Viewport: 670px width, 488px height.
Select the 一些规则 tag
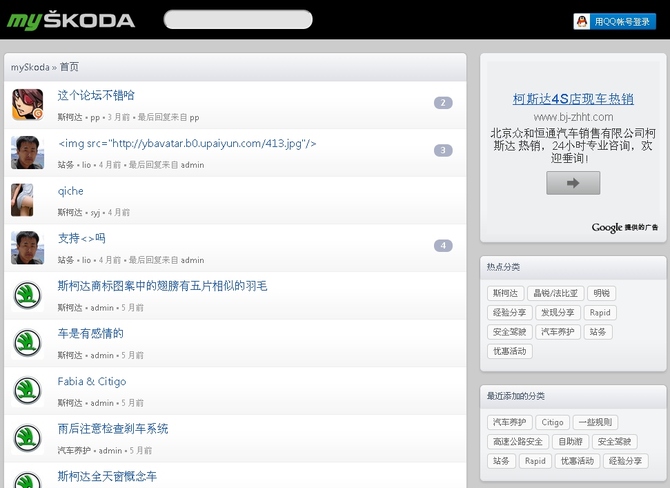tap(595, 422)
